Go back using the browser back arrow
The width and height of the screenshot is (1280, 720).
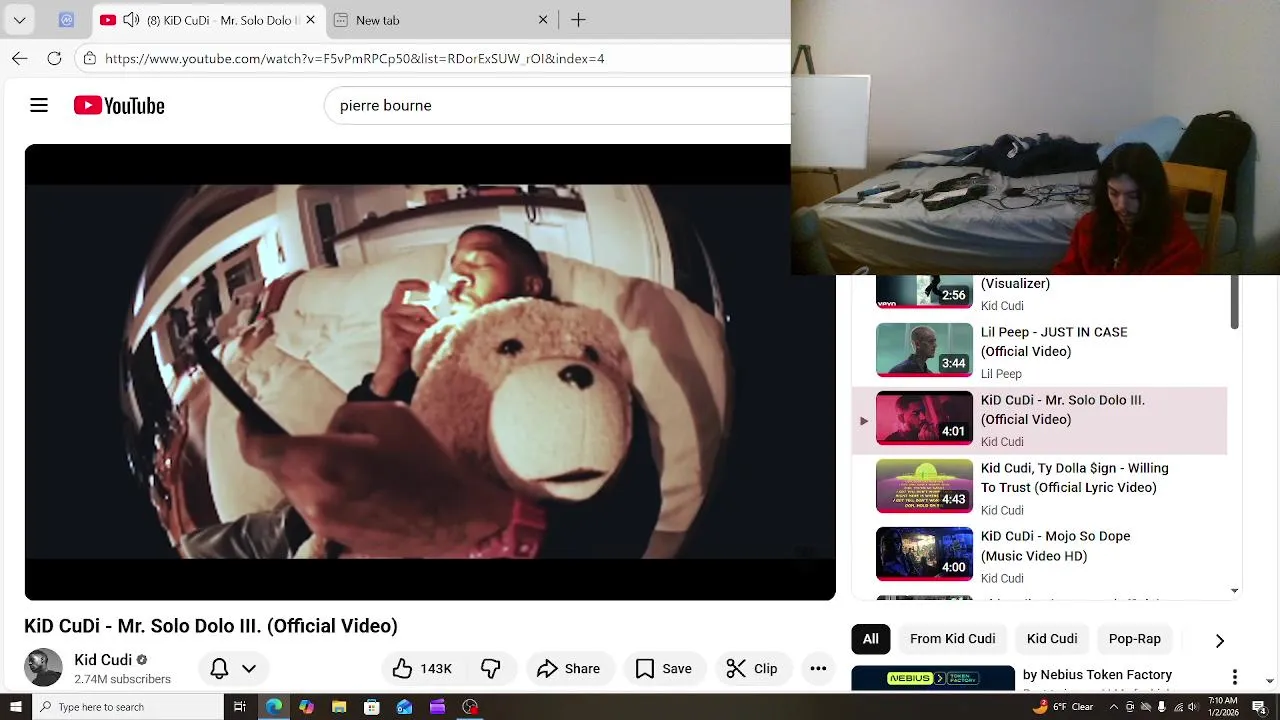point(19,58)
